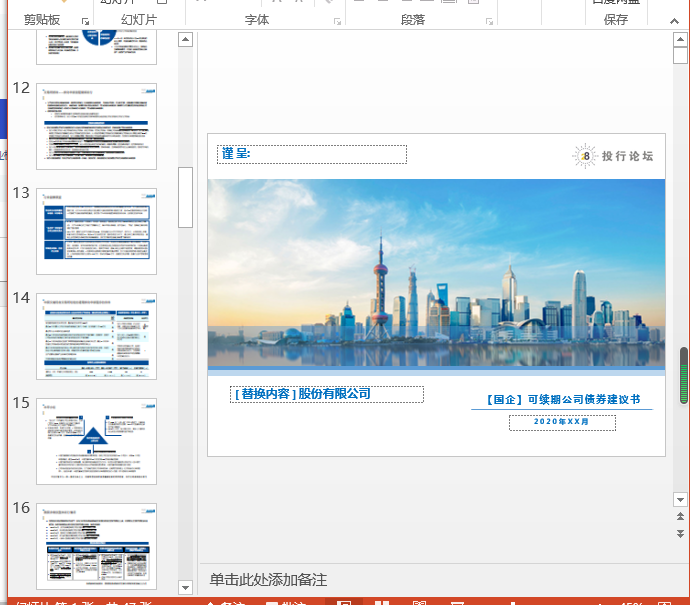Select slide 15 thumbnail with triangle diagram
This screenshot has width=690, height=605.
(96, 441)
